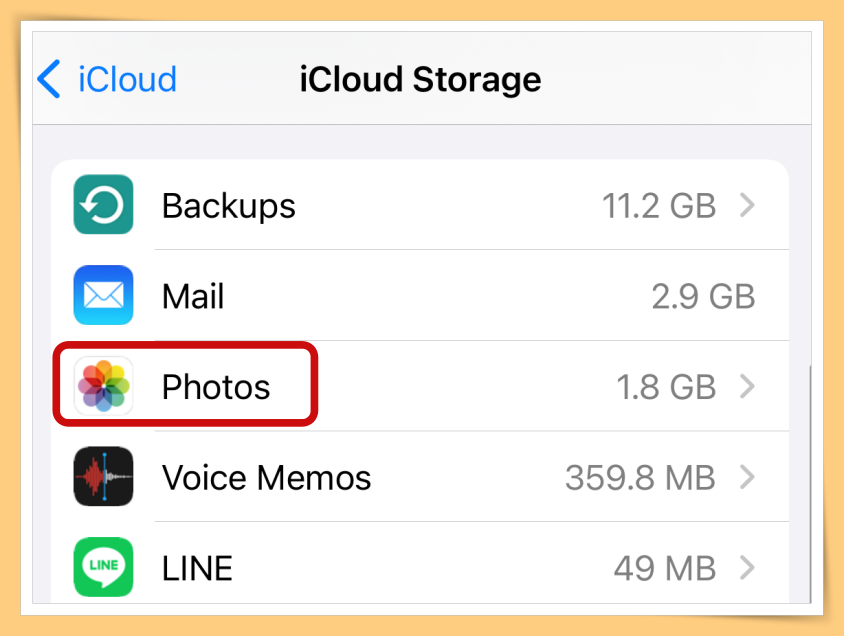Select the Backups row label
844x636 pixels.
(229, 206)
